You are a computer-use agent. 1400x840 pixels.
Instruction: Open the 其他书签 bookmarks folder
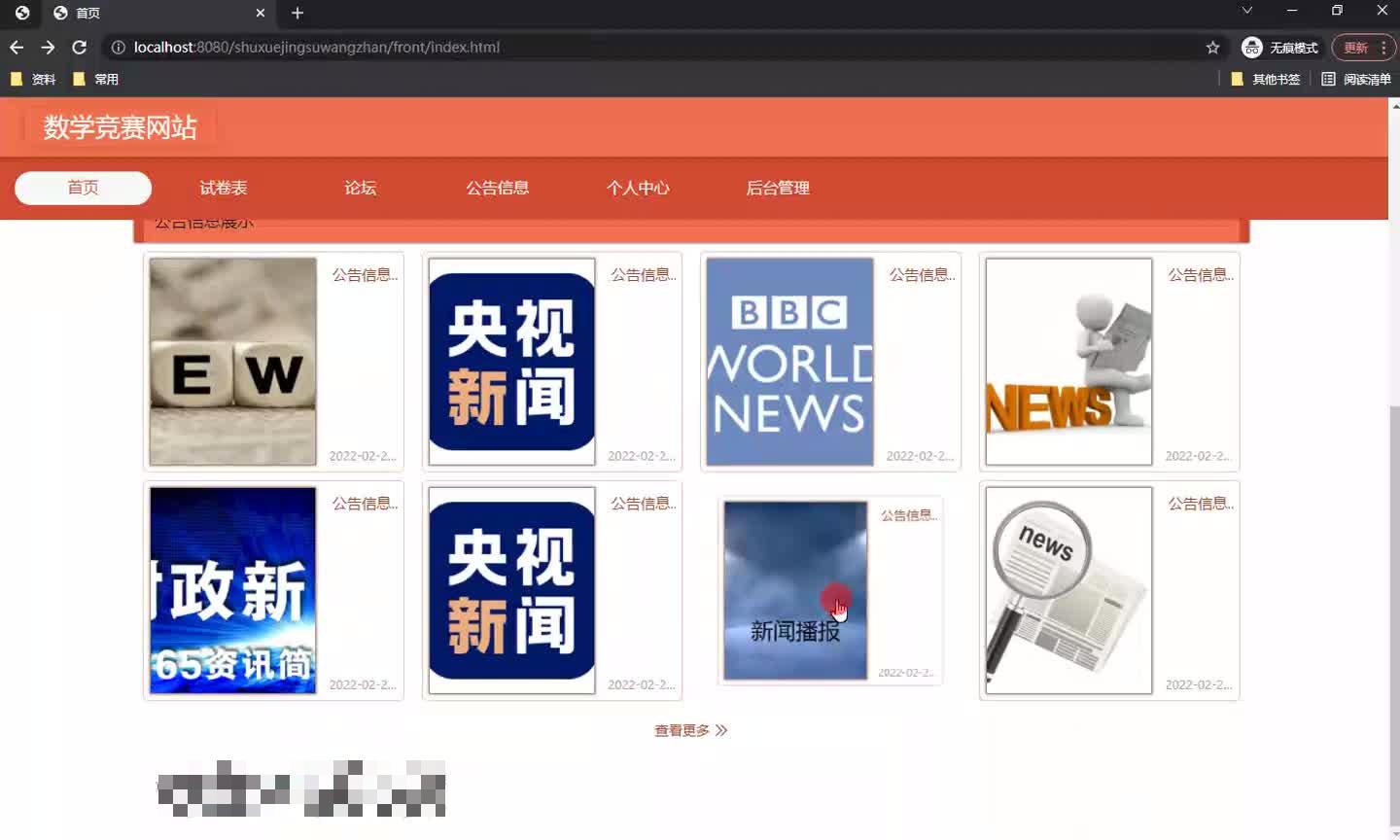[x=1266, y=79]
